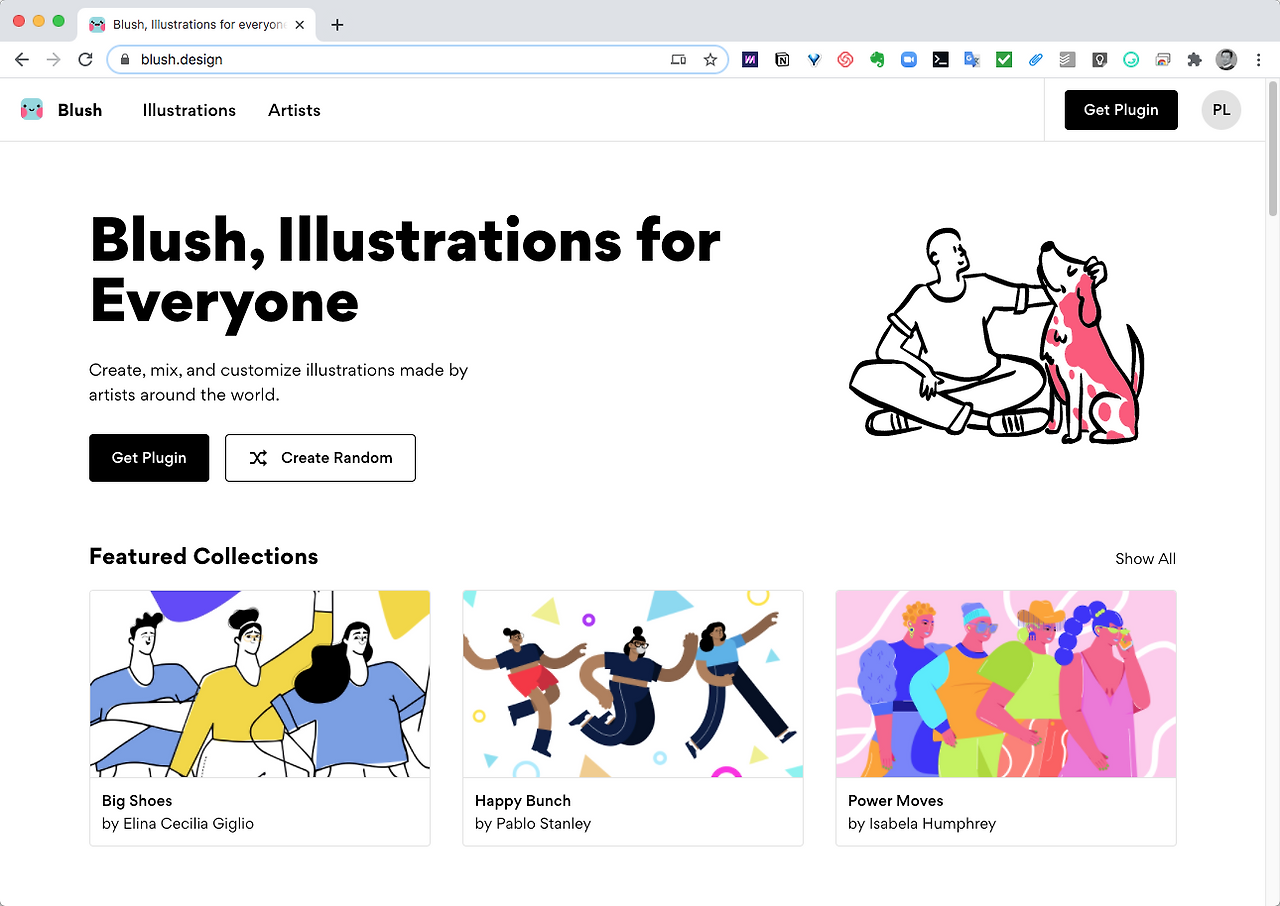
Task: Click the gray stacked-layers extension icon
Action: 1067,60
